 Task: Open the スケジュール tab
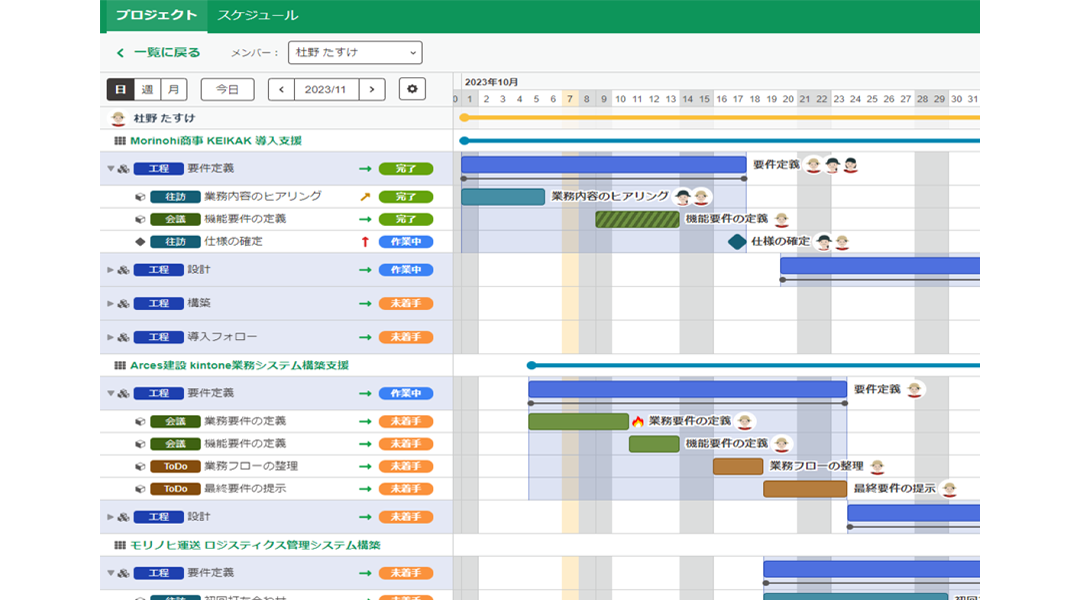(258, 15)
